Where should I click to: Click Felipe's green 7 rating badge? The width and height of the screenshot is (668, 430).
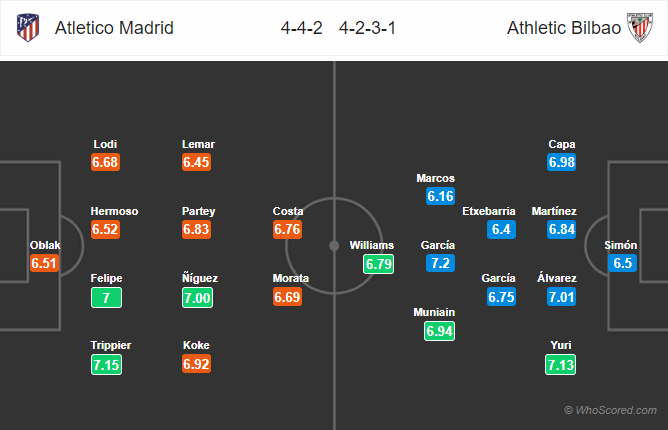pos(106,297)
